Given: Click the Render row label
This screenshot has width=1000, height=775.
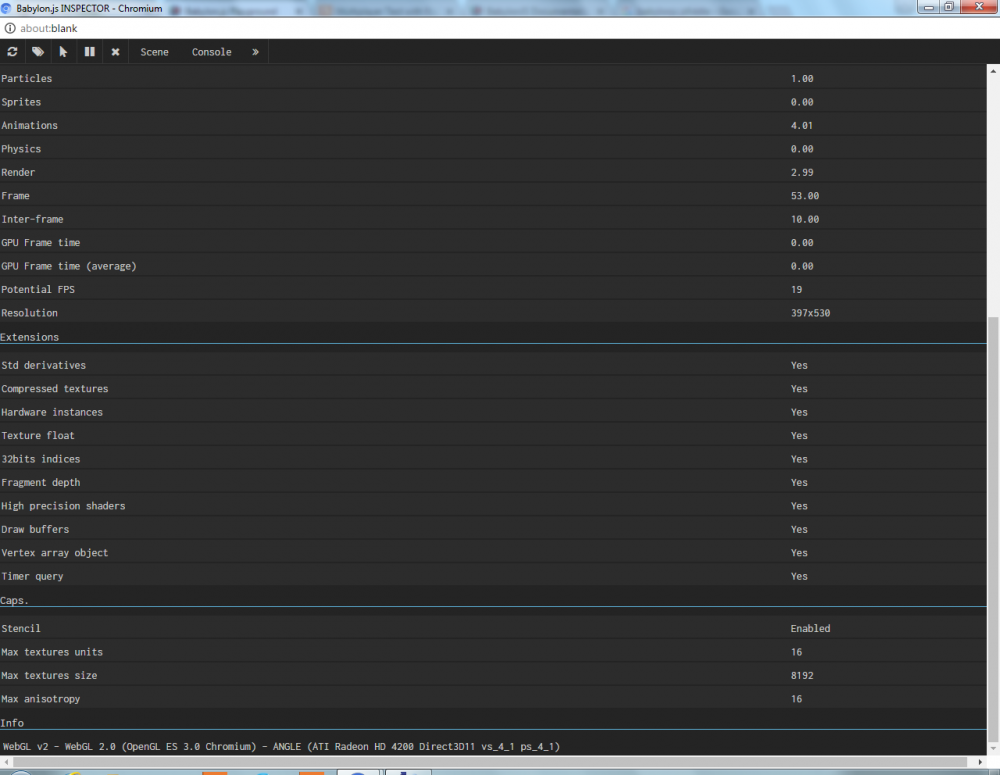Looking at the screenshot, I should point(18,172).
